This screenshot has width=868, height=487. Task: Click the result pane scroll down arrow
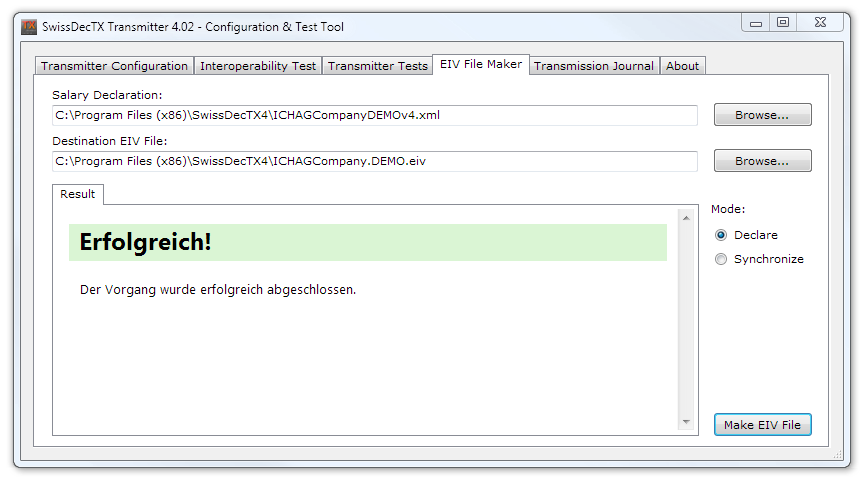[x=685, y=423]
